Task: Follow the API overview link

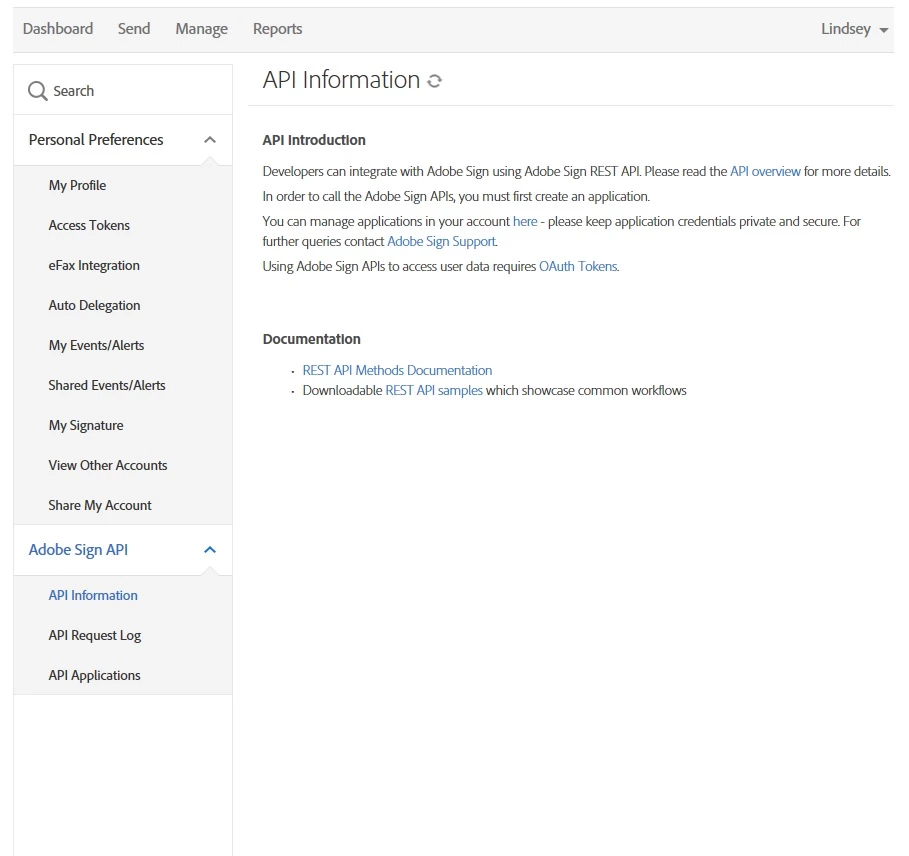Action: (x=765, y=172)
